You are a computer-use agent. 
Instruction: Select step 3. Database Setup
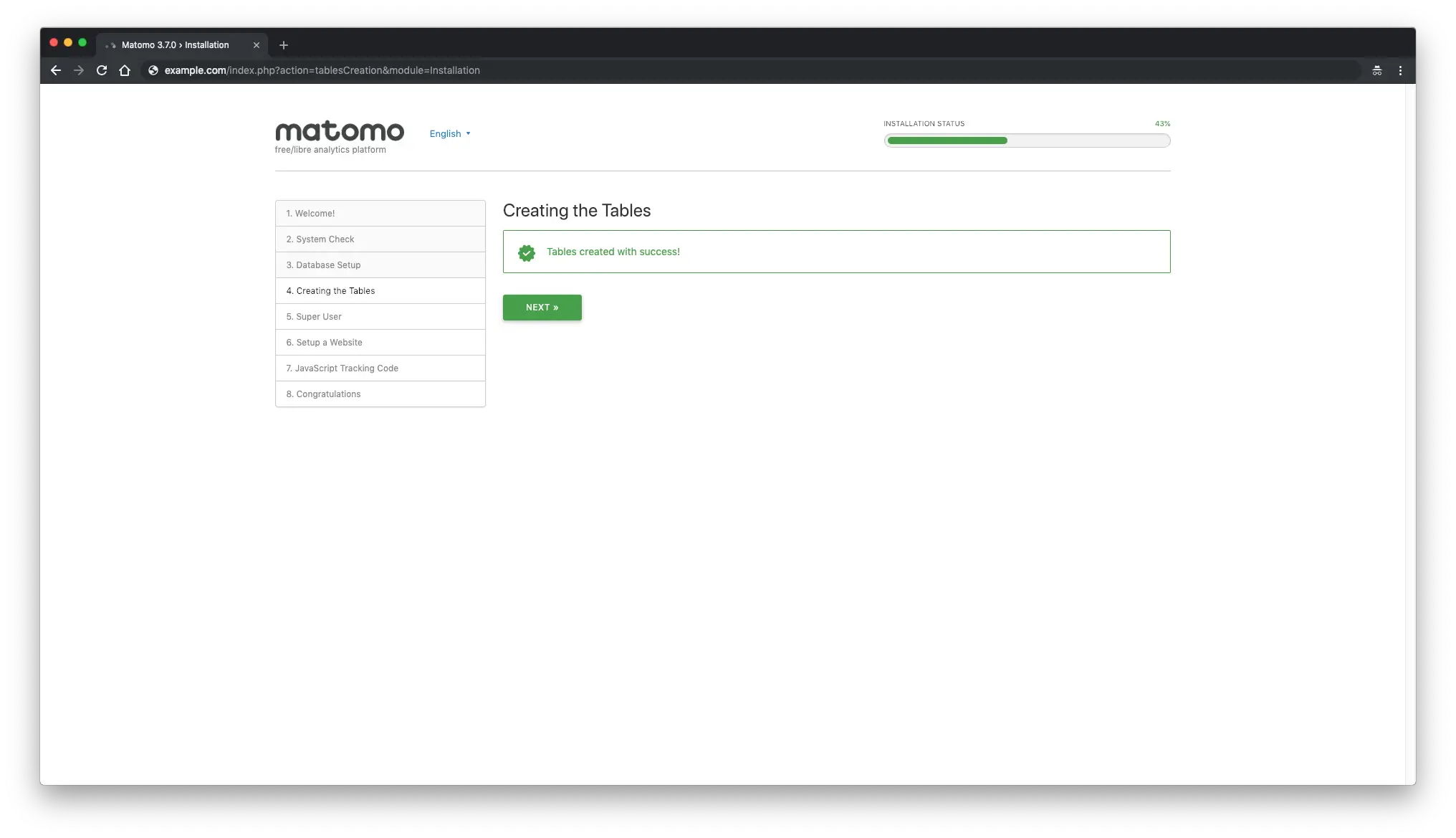[380, 265]
